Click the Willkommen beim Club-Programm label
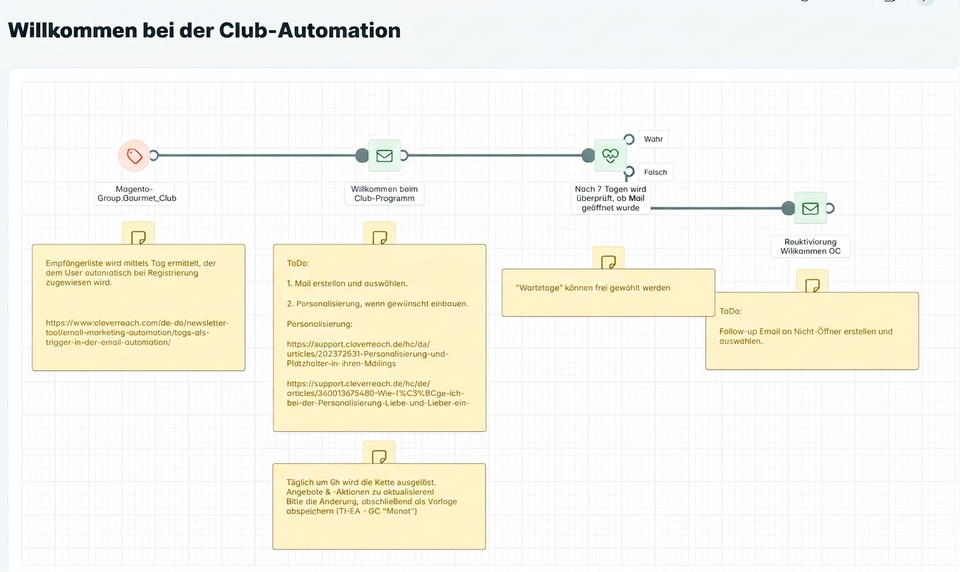Screen dimensions: 960x572 click(x=384, y=194)
